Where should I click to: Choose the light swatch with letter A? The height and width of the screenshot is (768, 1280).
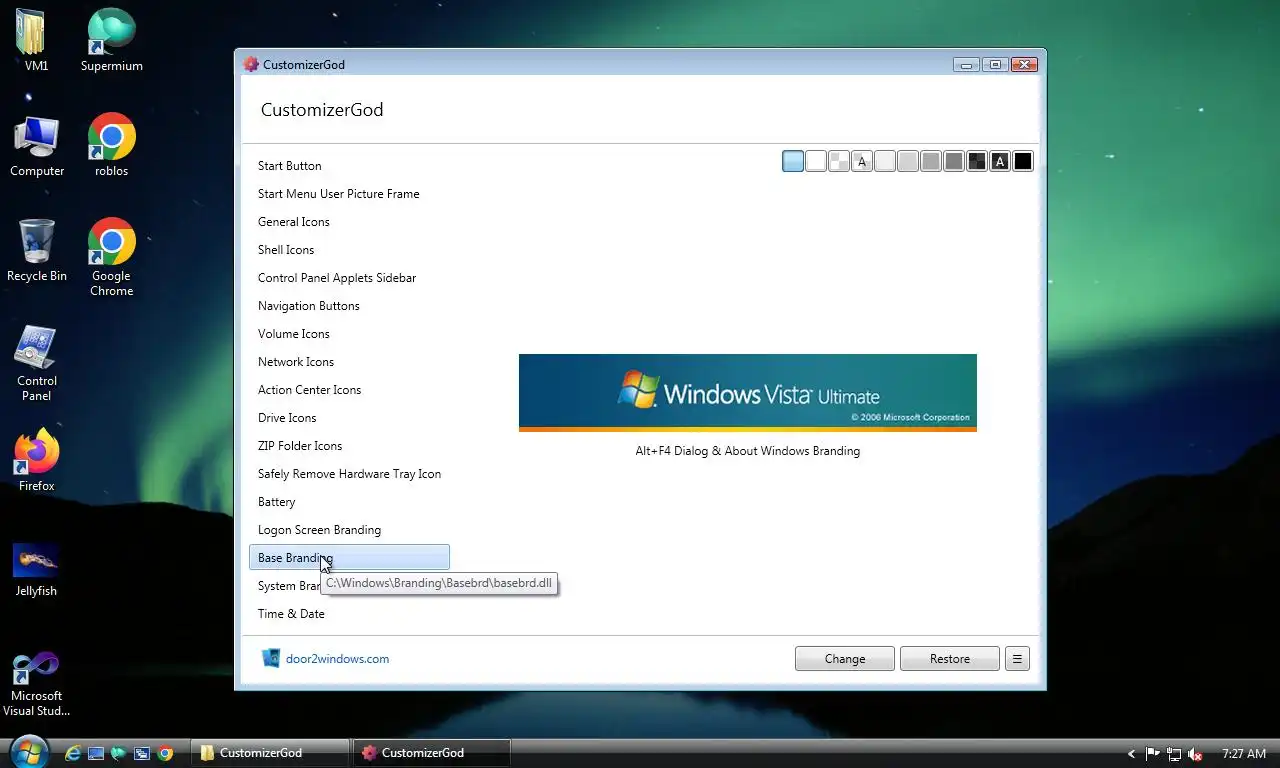862,161
